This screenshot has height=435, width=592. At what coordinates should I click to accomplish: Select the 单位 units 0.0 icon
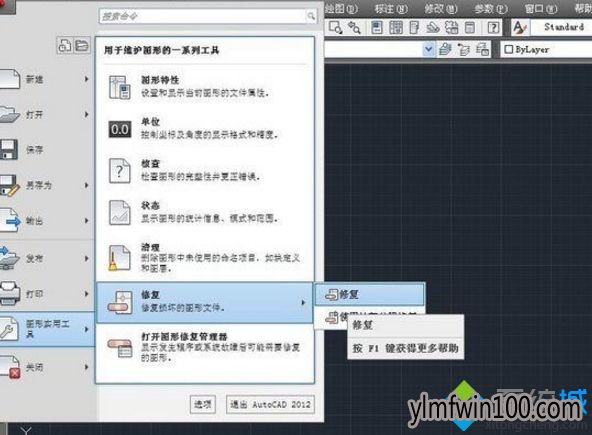[x=120, y=129]
